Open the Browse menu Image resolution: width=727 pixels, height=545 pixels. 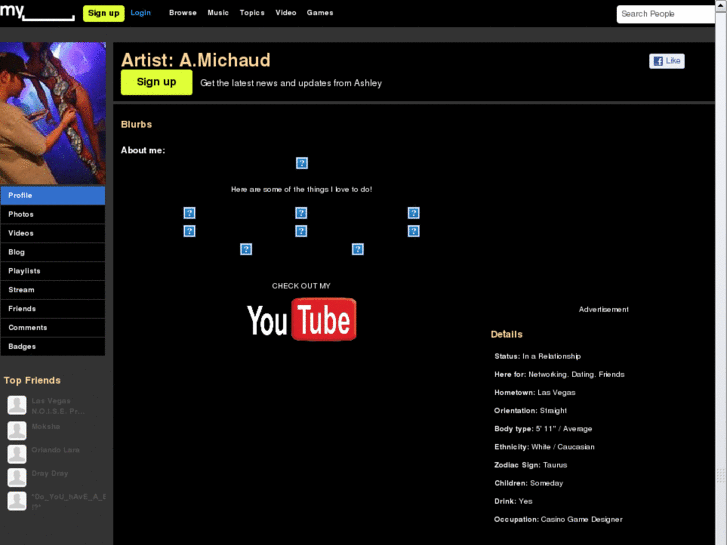(x=183, y=13)
